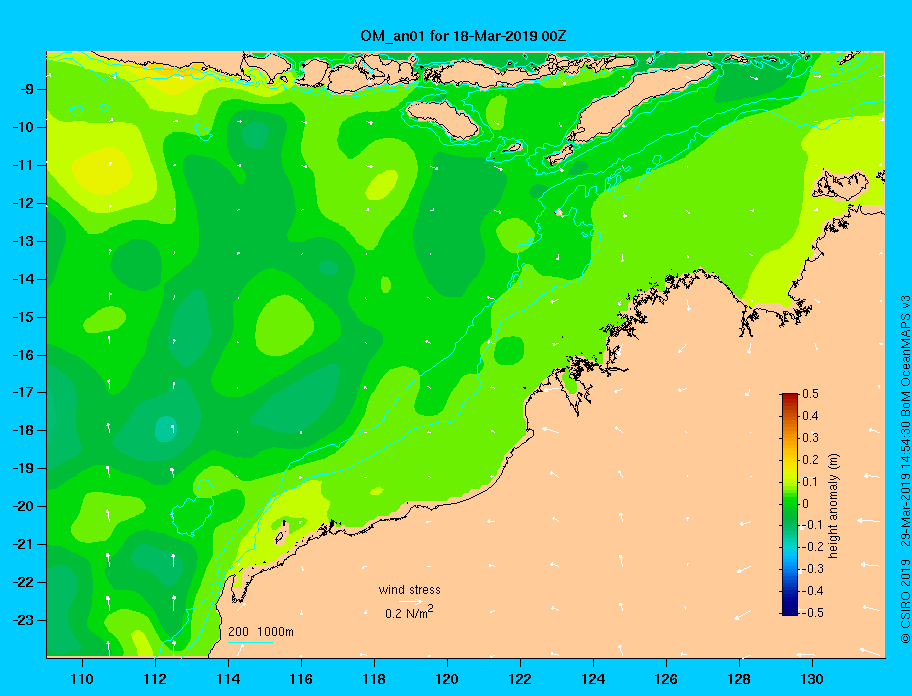The width and height of the screenshot is (912, 696).
Task: Click longitude label 114 on the bottom axis
Action: (228, 679)
